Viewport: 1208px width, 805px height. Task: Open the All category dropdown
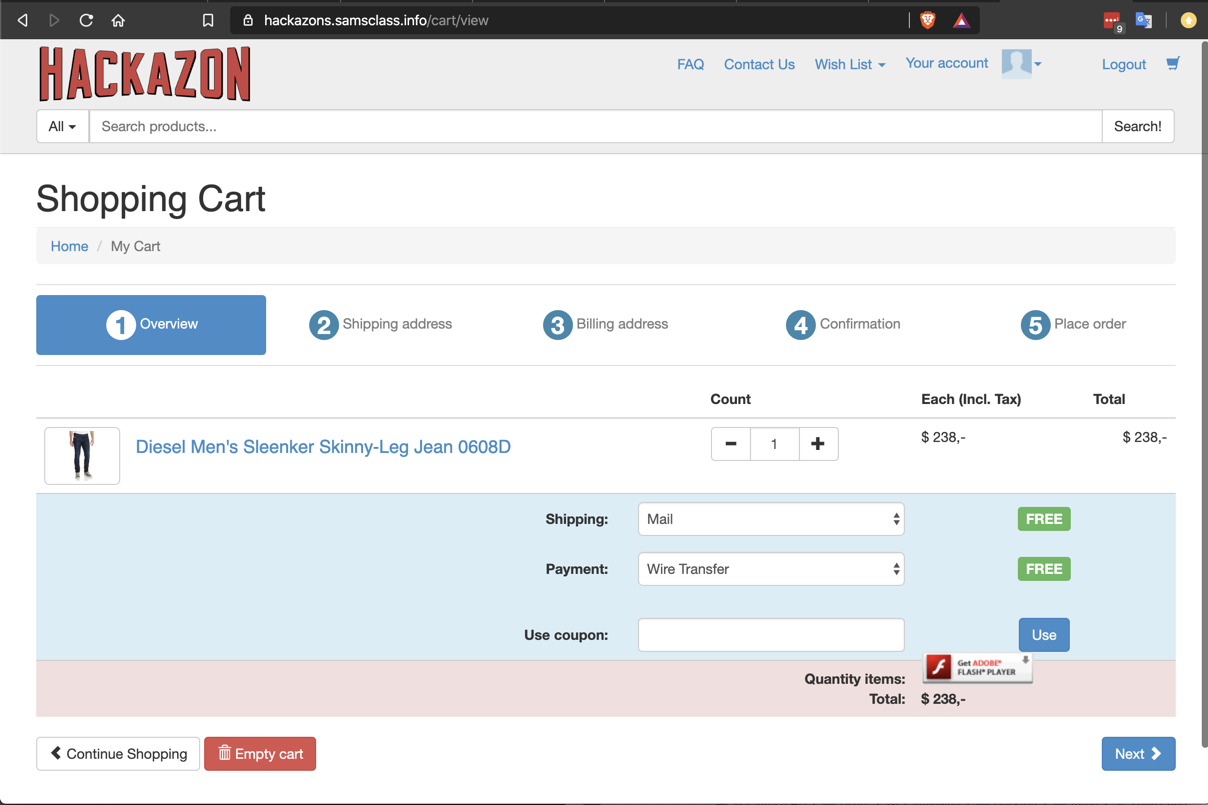pyautogui.click(x=62, y=126)
